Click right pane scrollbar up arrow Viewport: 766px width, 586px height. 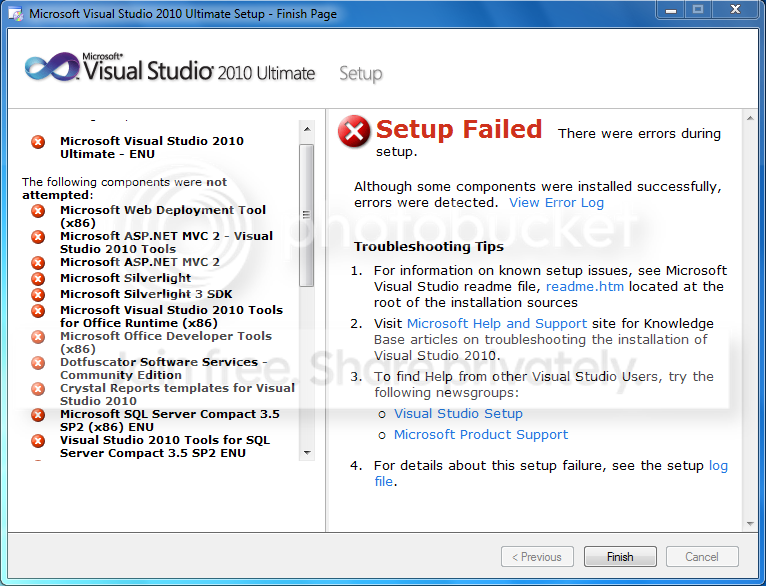[x=750, y=118]
